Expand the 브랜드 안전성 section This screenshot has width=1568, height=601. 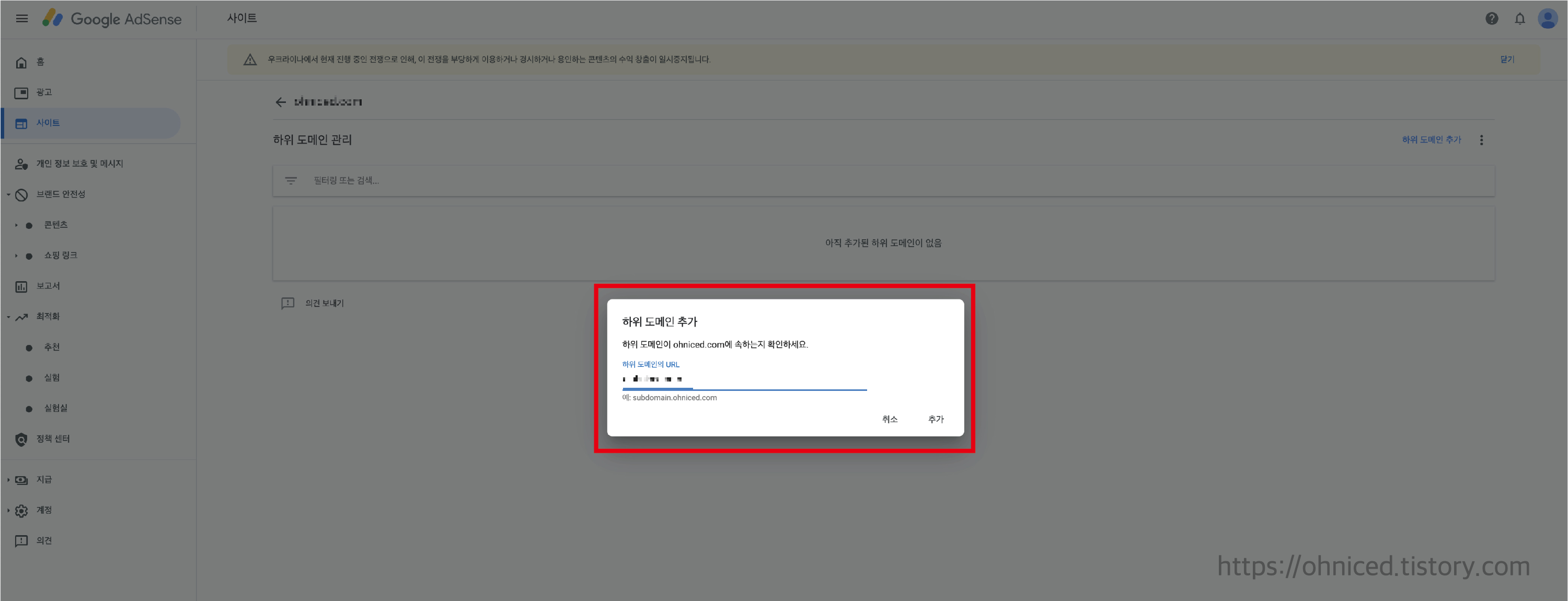(8, 194)
